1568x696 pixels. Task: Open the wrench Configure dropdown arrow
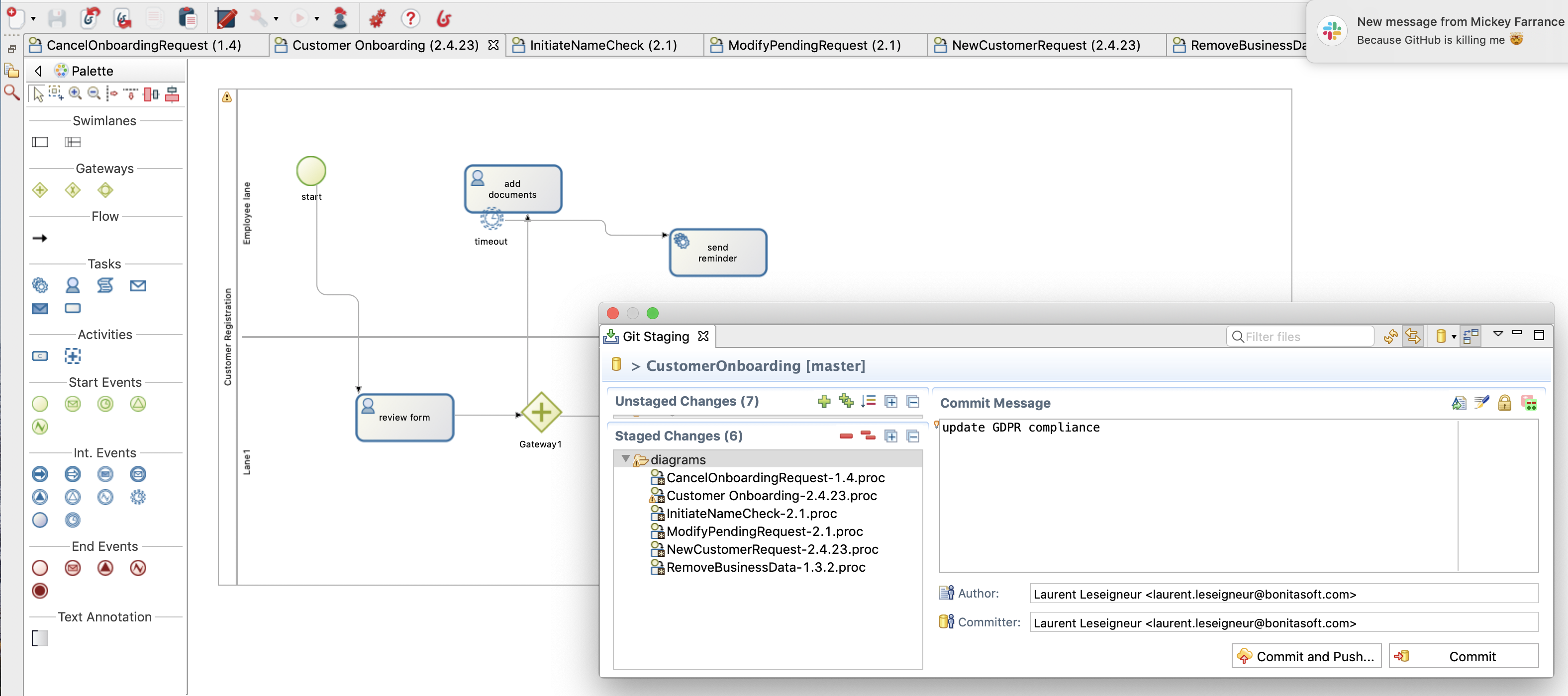tap(276, 19)
